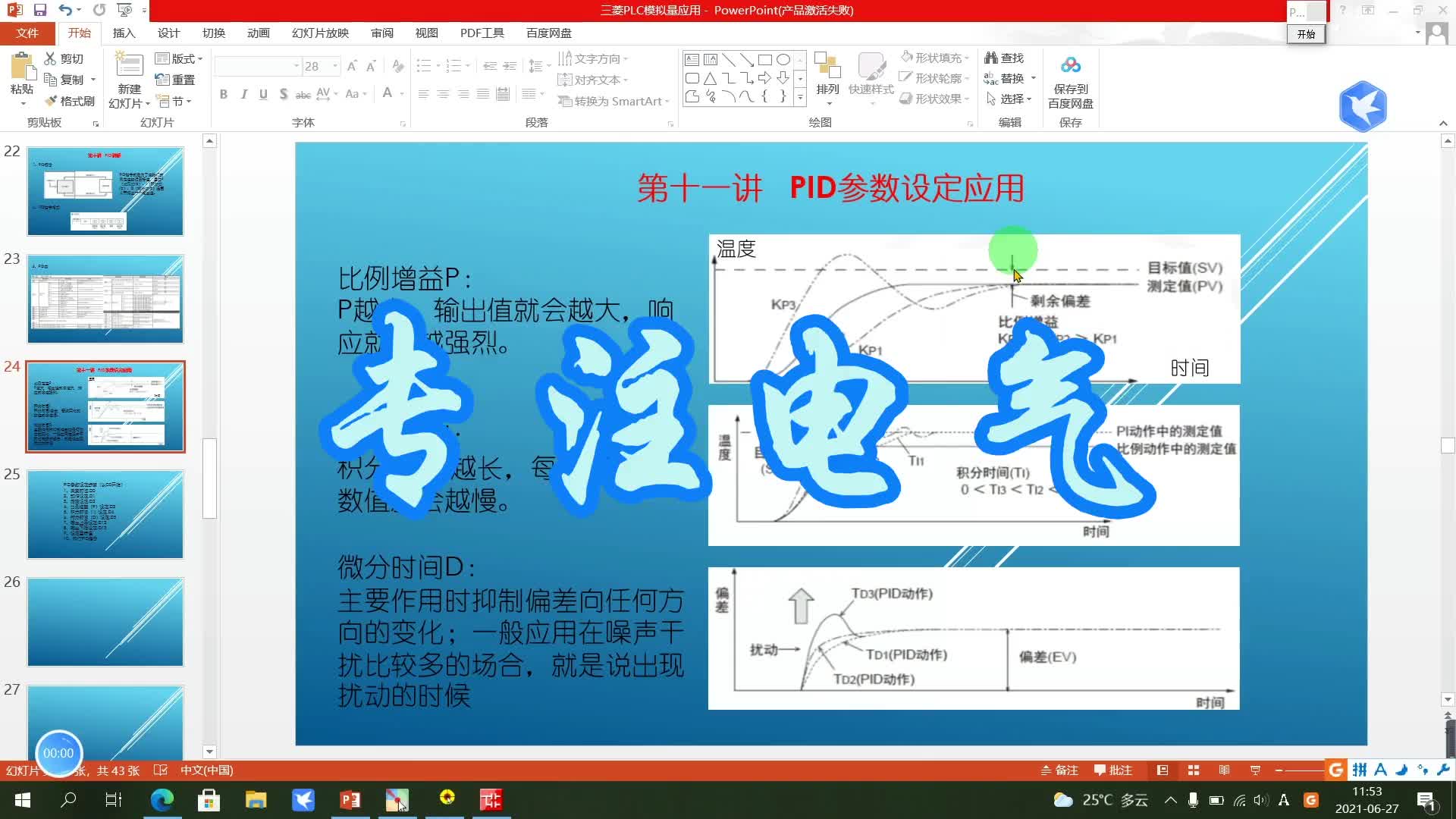
Task: Switch to Insert (插入) tab
Action: (x=124, y=33)
